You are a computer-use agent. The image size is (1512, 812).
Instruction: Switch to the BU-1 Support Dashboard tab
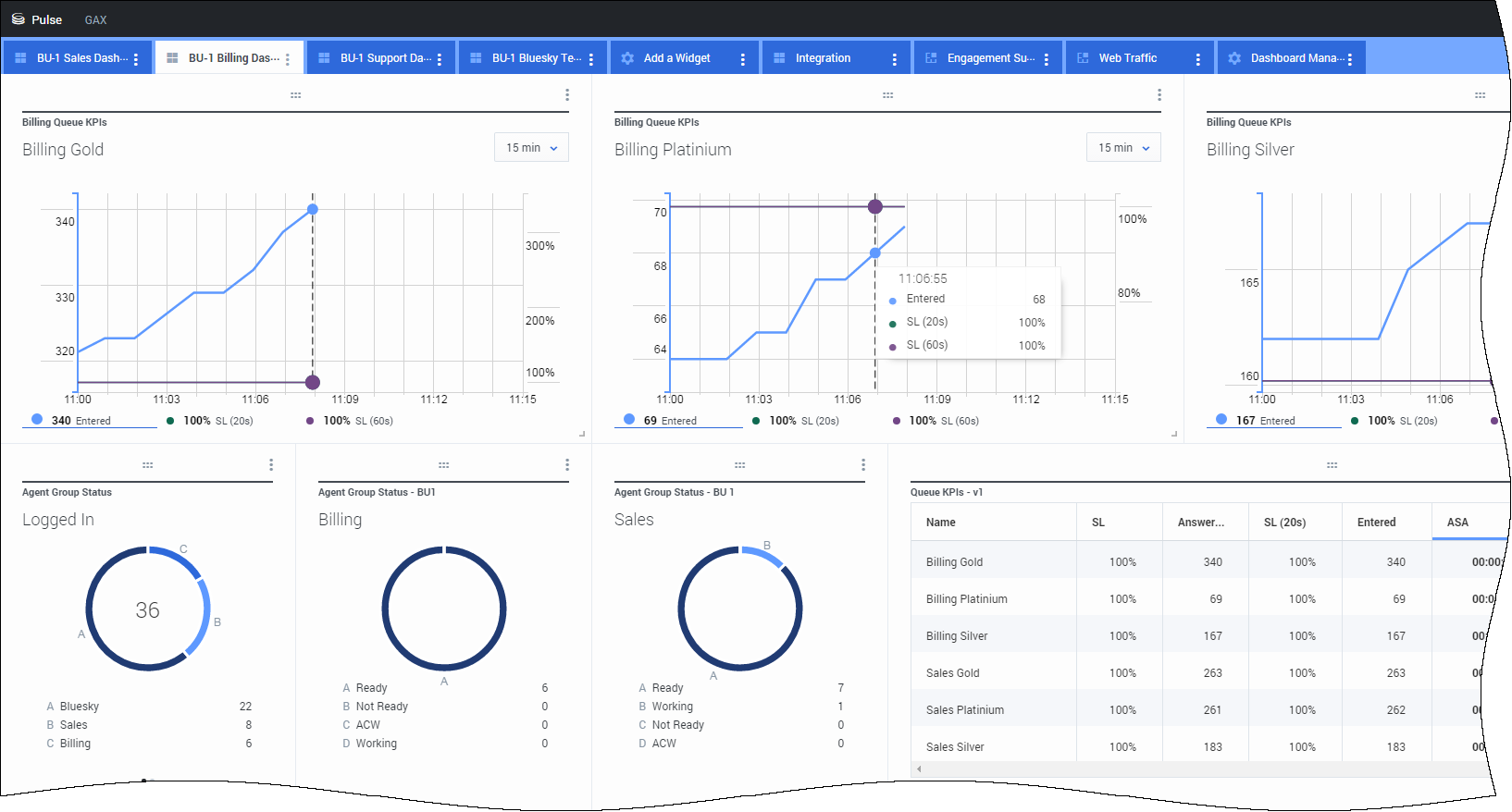tap(379, 58)
